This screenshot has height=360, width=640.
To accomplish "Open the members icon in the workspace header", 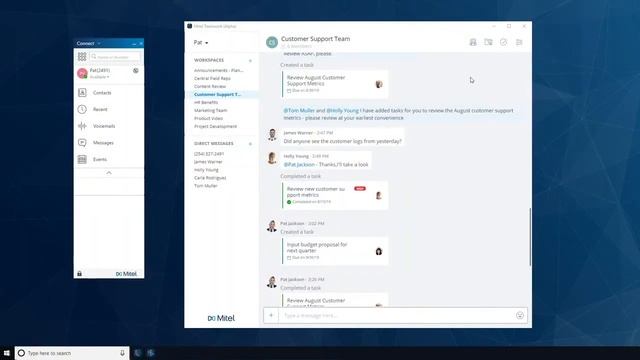I will 473,42.
